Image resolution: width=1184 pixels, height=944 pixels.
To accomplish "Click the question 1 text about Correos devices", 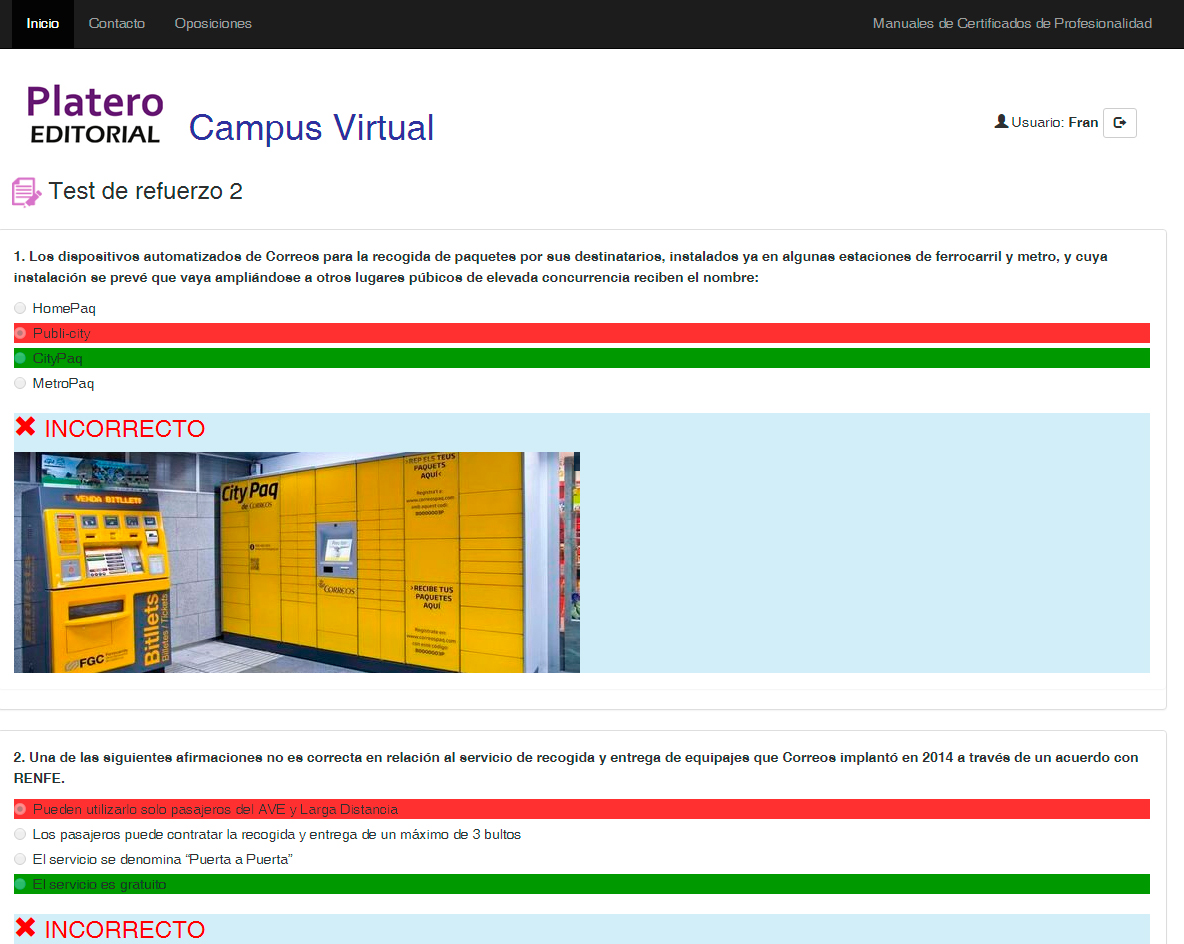I will pyautogui.click(x=560, y=267).
